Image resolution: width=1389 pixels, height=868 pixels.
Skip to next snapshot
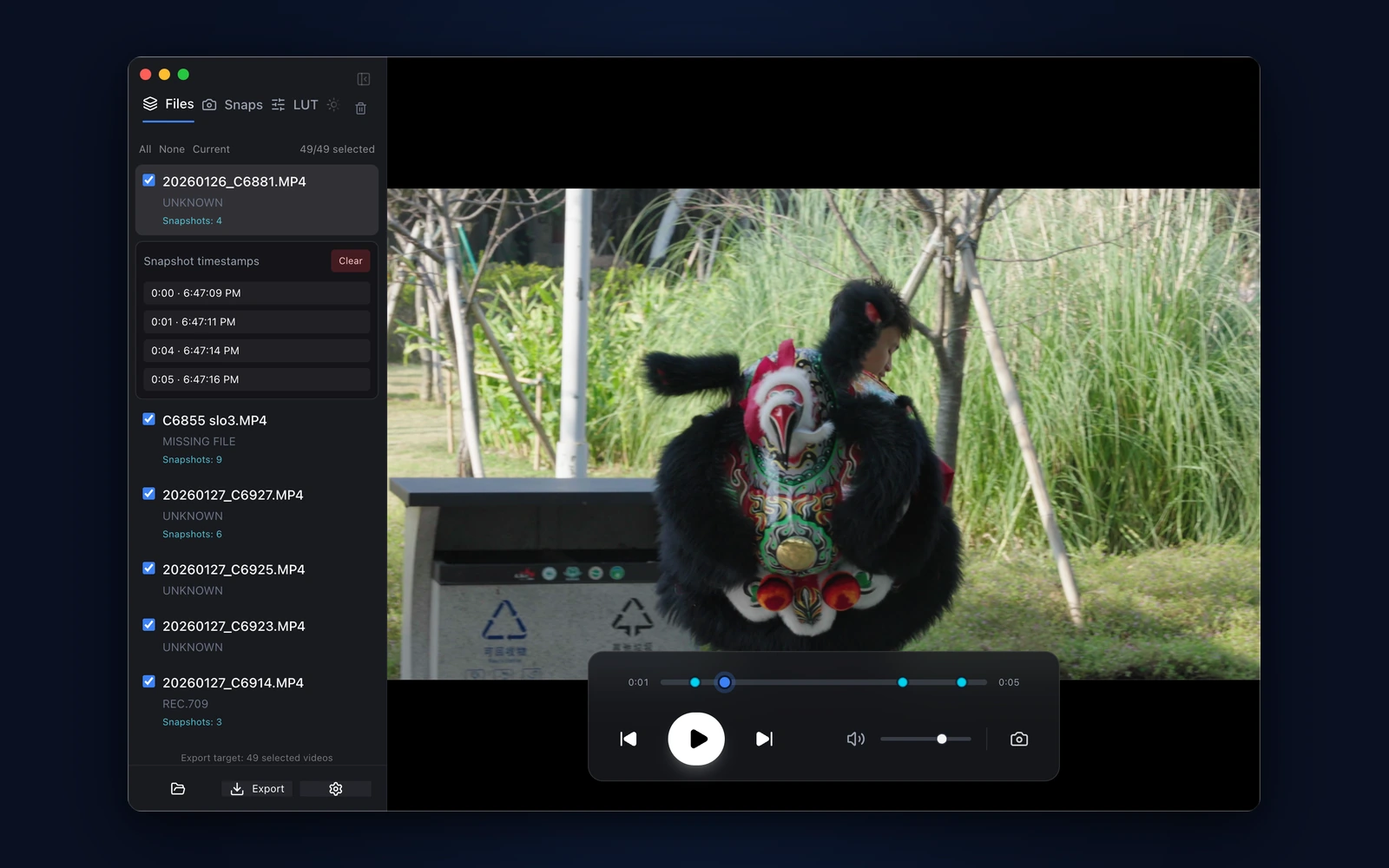[x=764, y=739]
